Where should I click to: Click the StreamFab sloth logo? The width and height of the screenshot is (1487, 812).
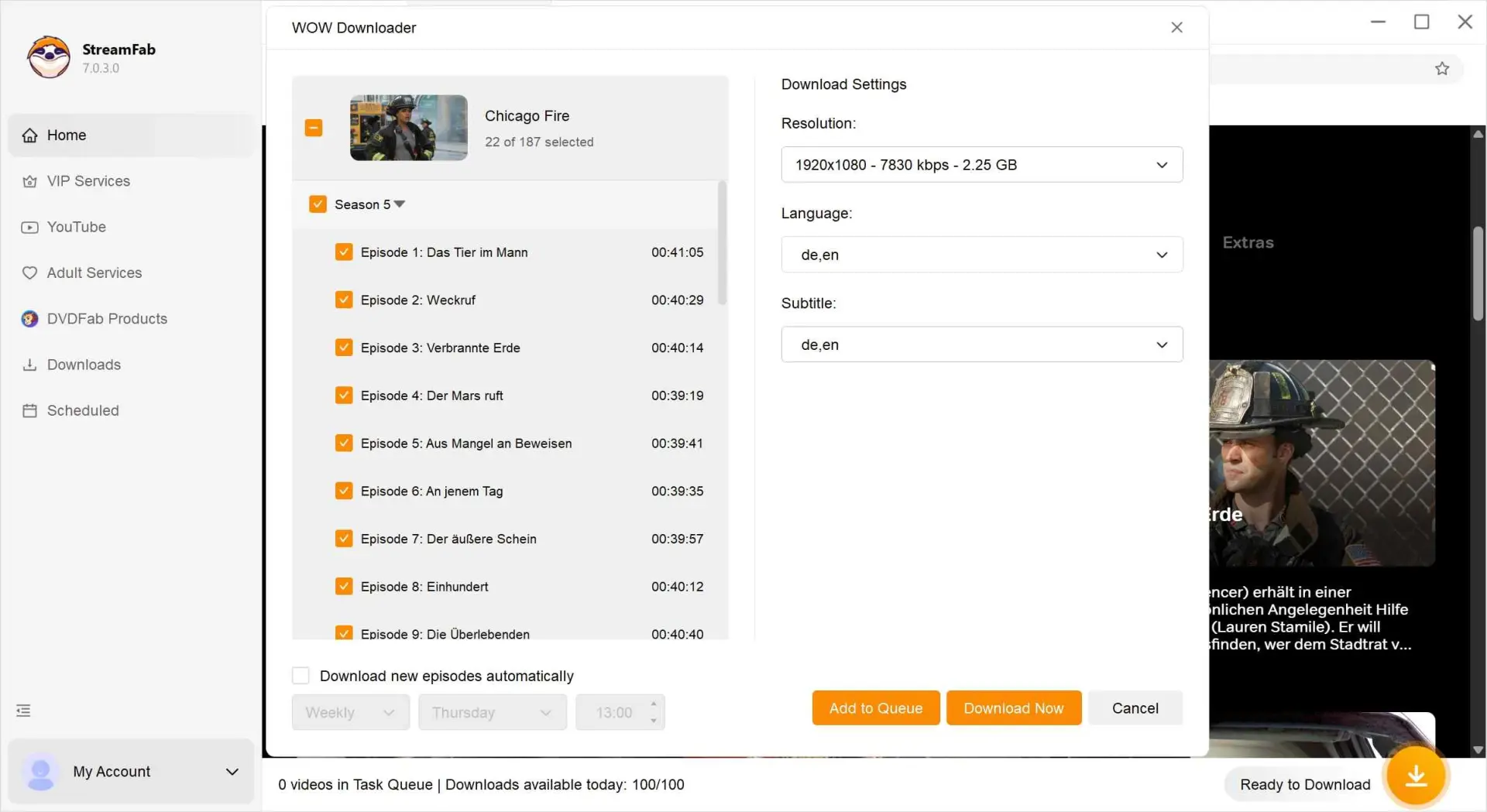pyautogui.click(x=49, y=57)
